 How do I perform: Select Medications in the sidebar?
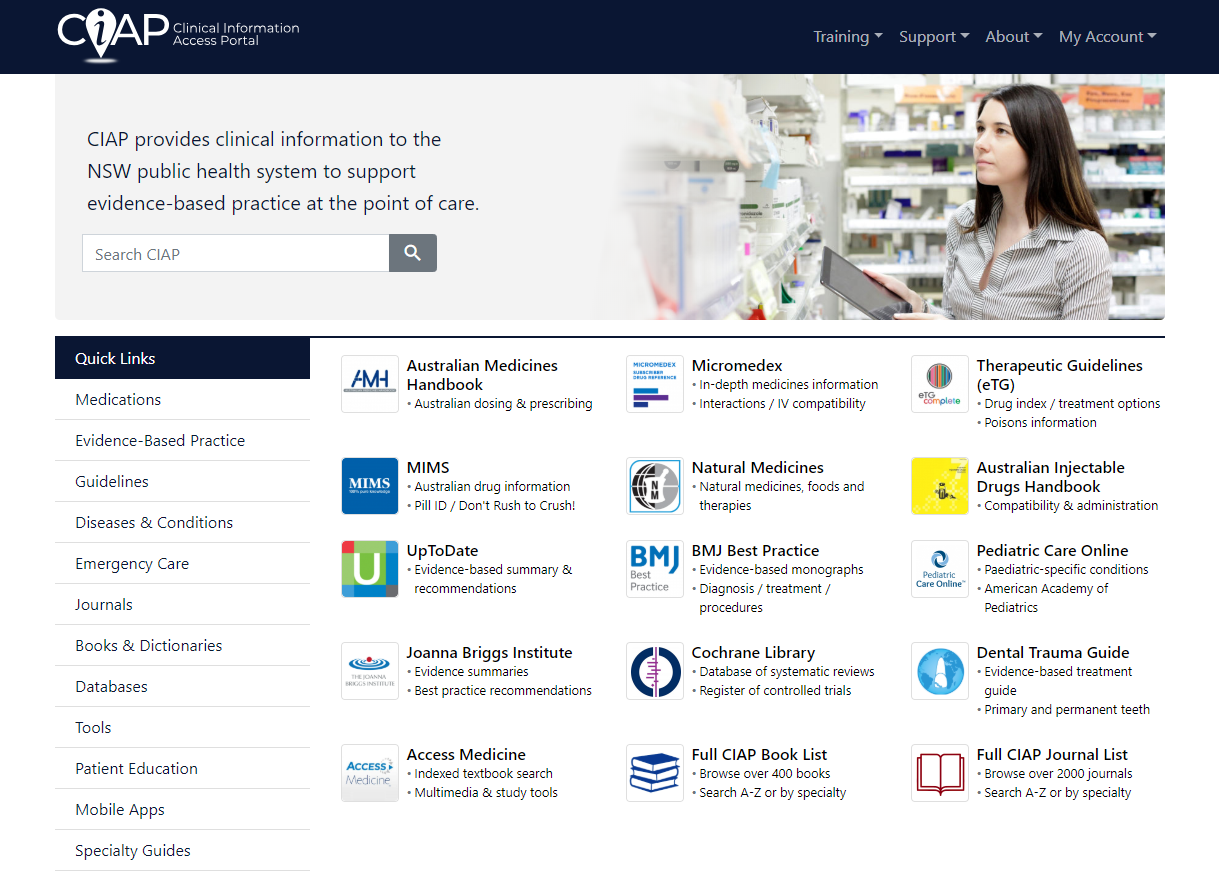[x=118, y=399]
